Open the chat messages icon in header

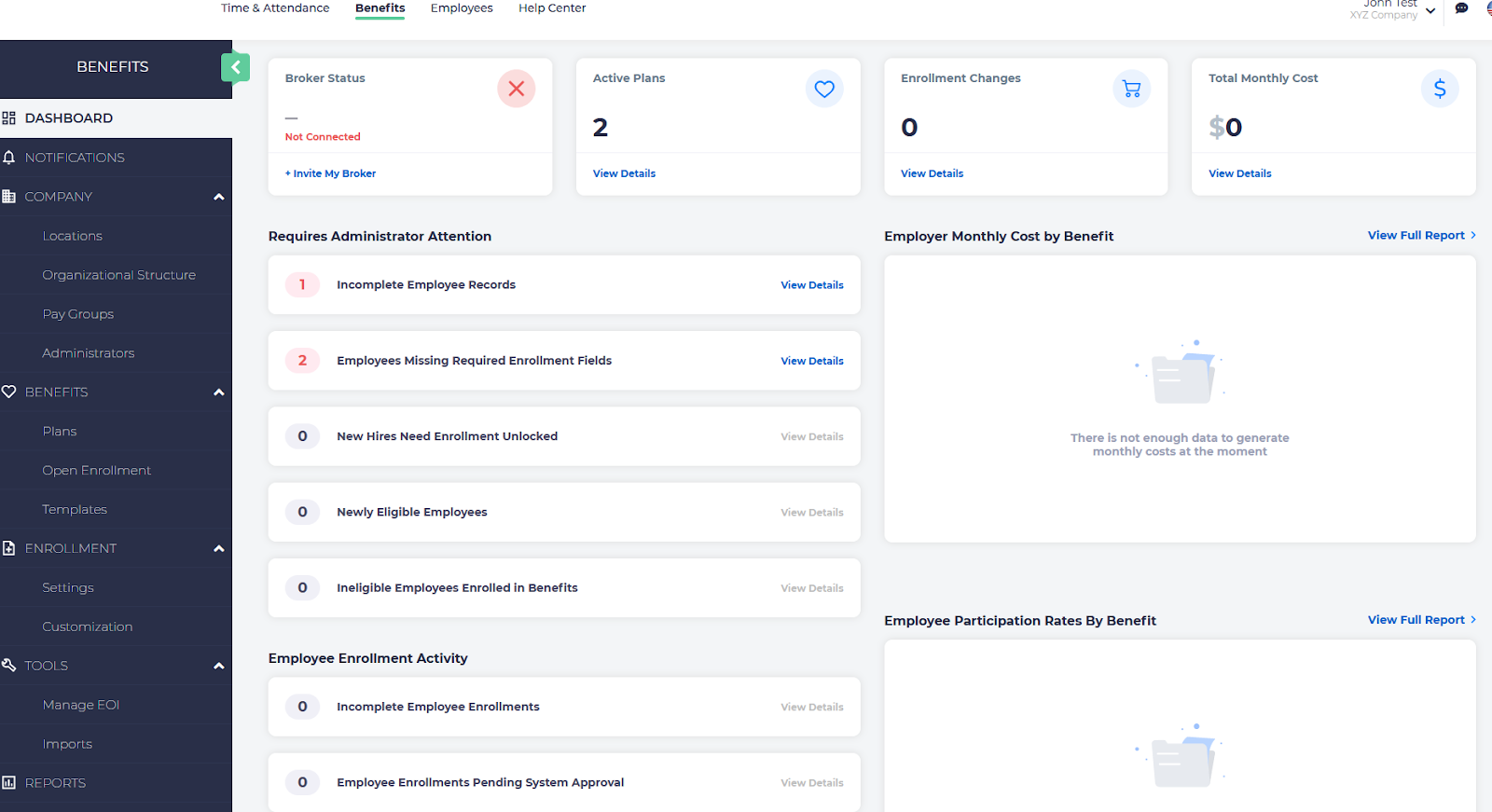click(x=1461, y=9)
